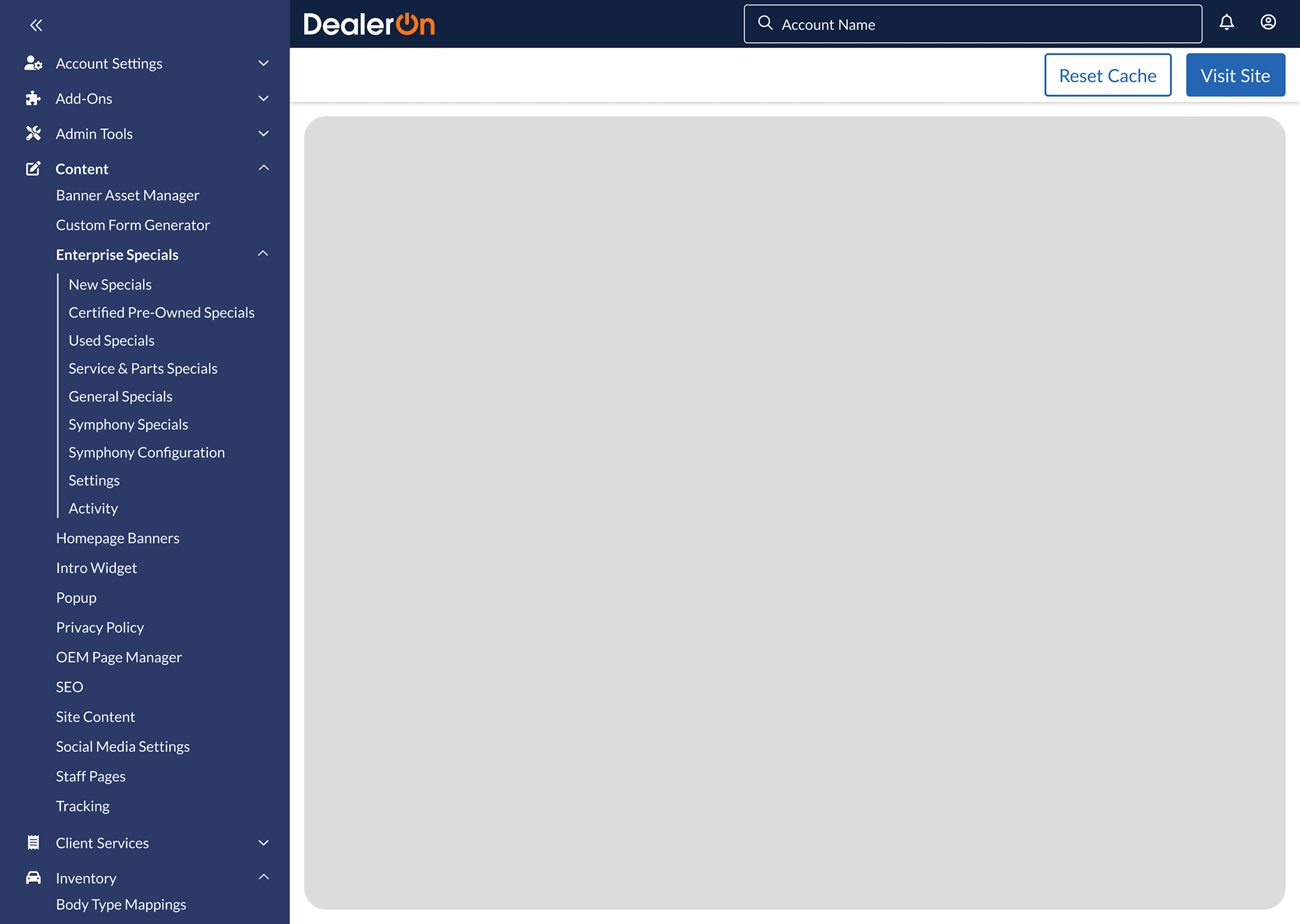Go to Homepage Banners

[118, 538]
